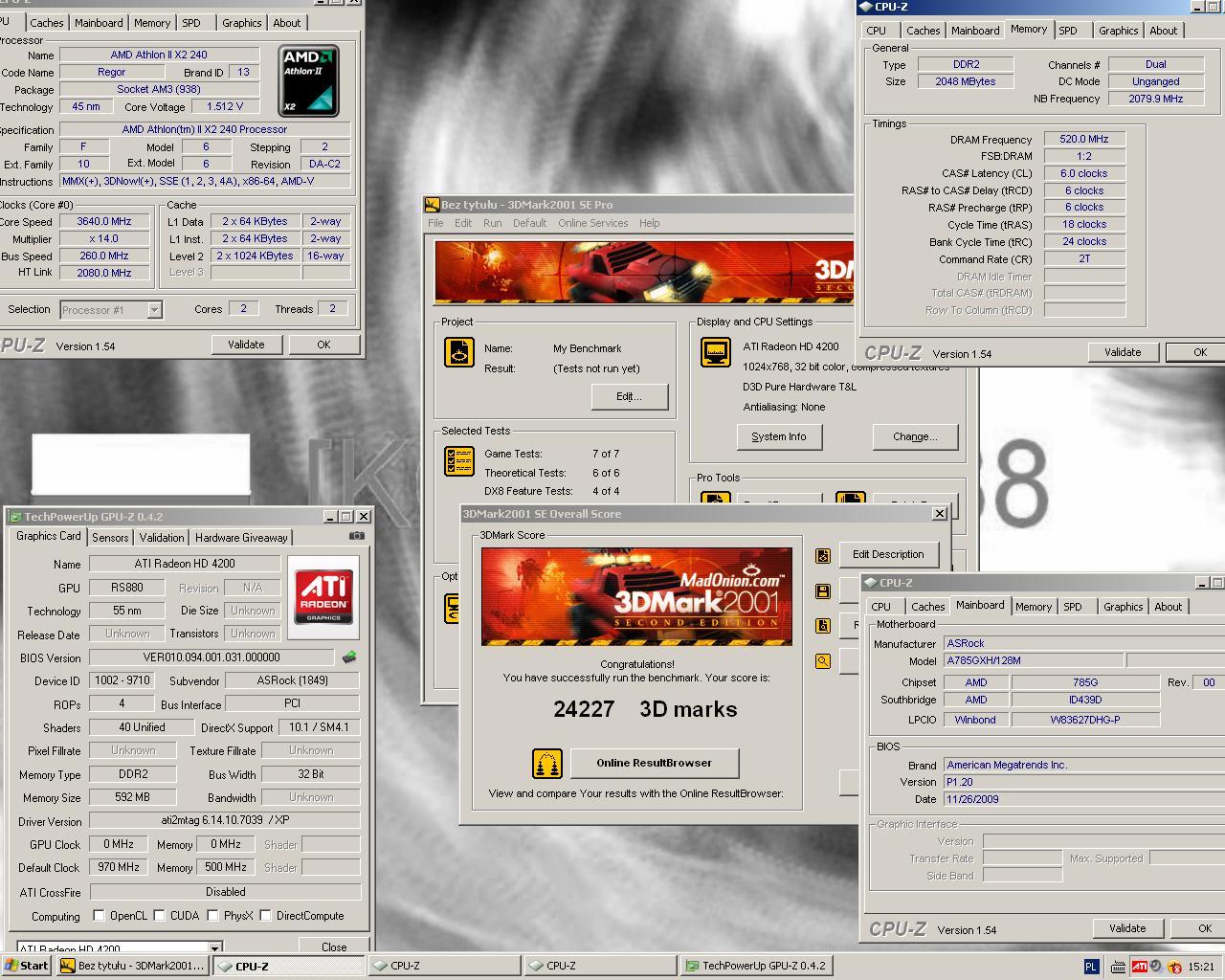
Task: Click the Display and CPU Settings monitor icon
Action: 716,352
